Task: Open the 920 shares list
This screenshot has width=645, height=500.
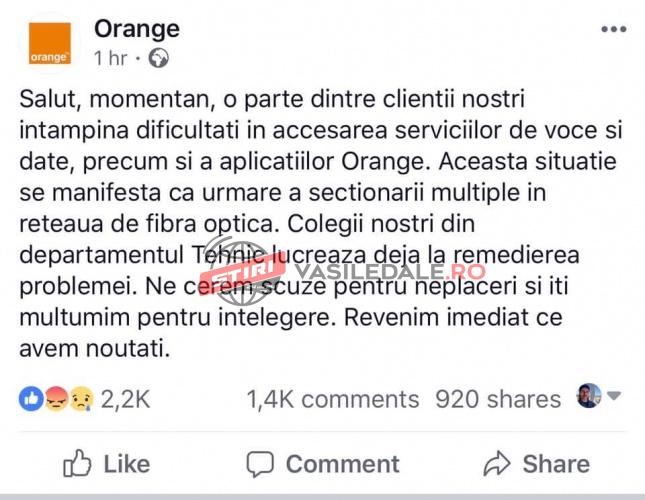Action: (x=498, y=399)
